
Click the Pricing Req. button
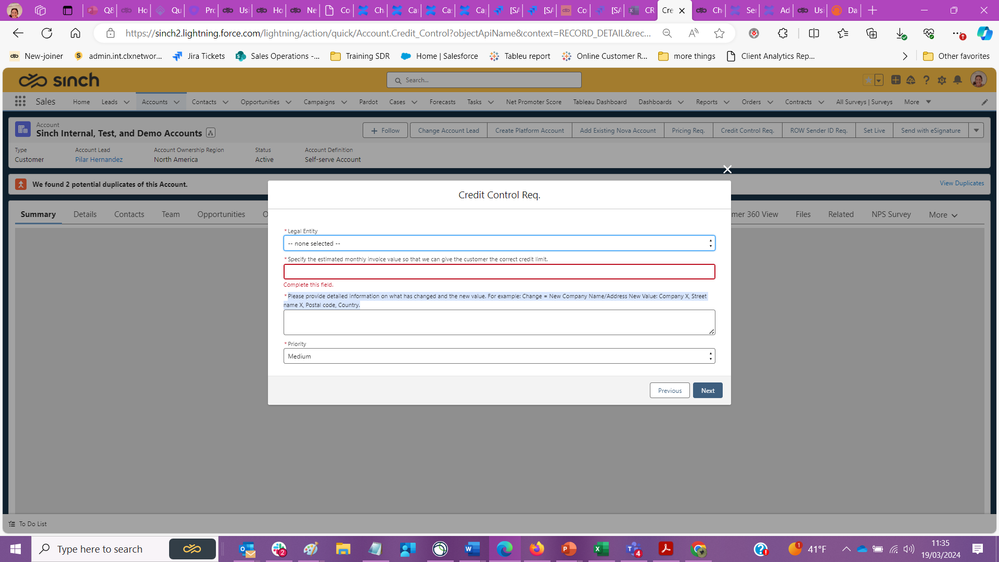pos(688,131)
